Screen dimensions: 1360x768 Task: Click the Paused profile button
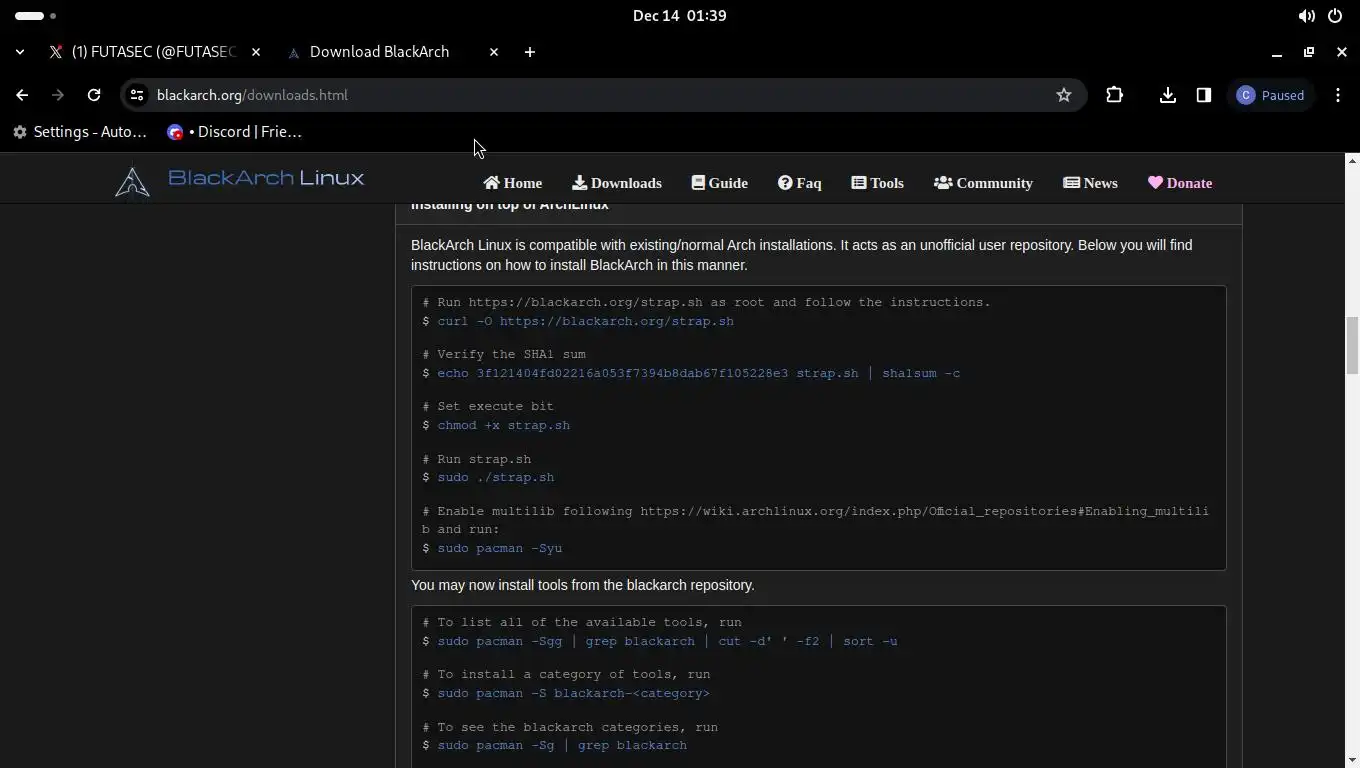tap(1271, 95)
